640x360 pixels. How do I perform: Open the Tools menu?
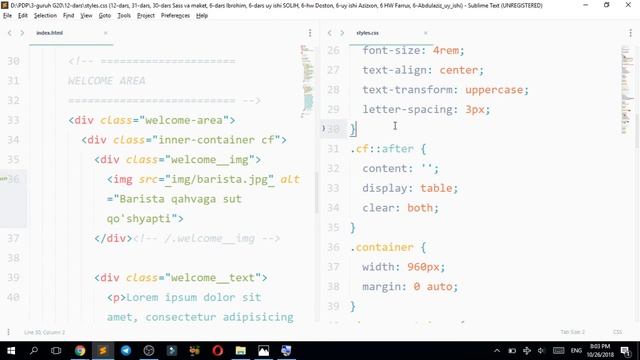click(124, 16)
